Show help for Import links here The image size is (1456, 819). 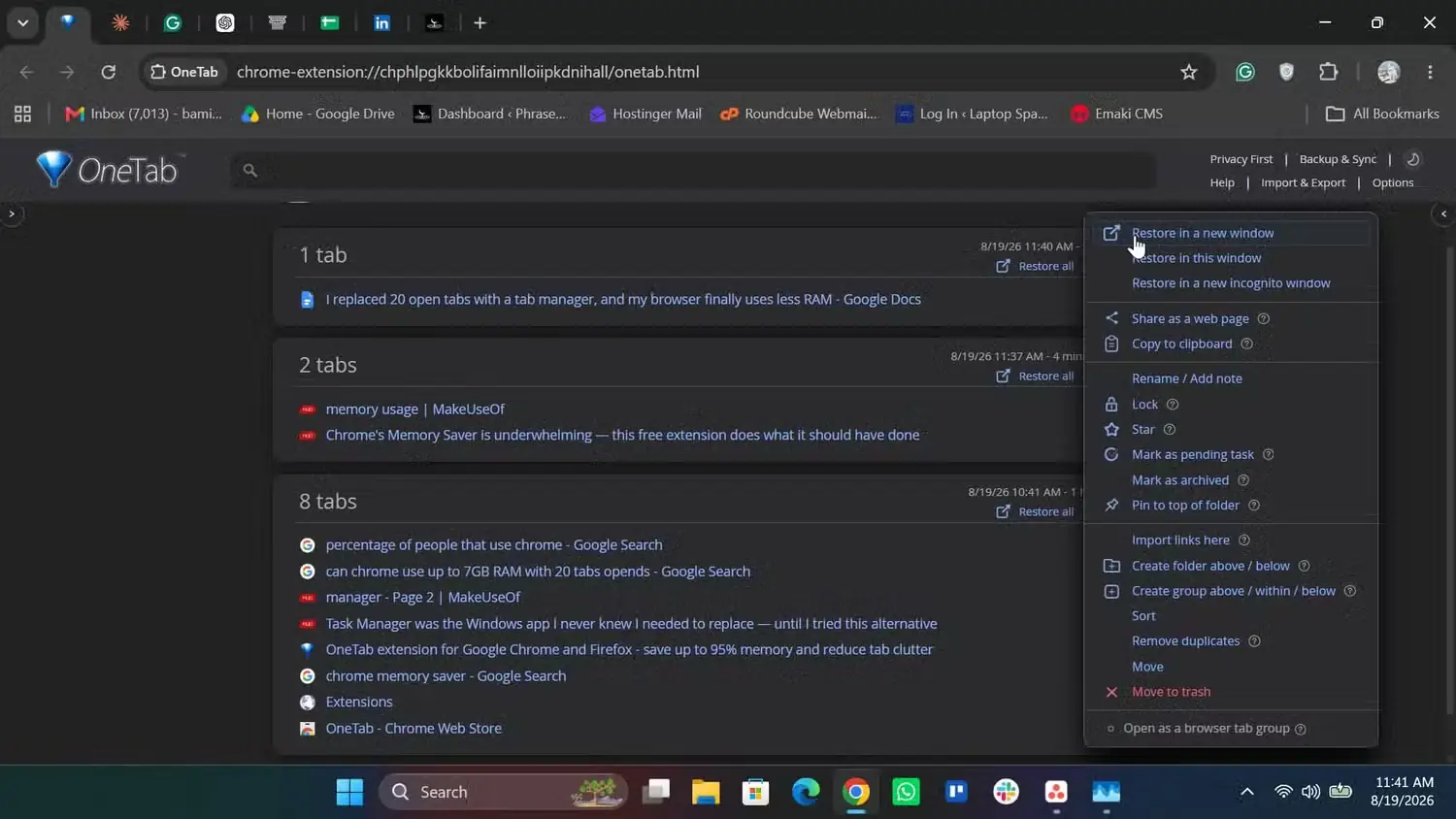(x=1244, y=540)
